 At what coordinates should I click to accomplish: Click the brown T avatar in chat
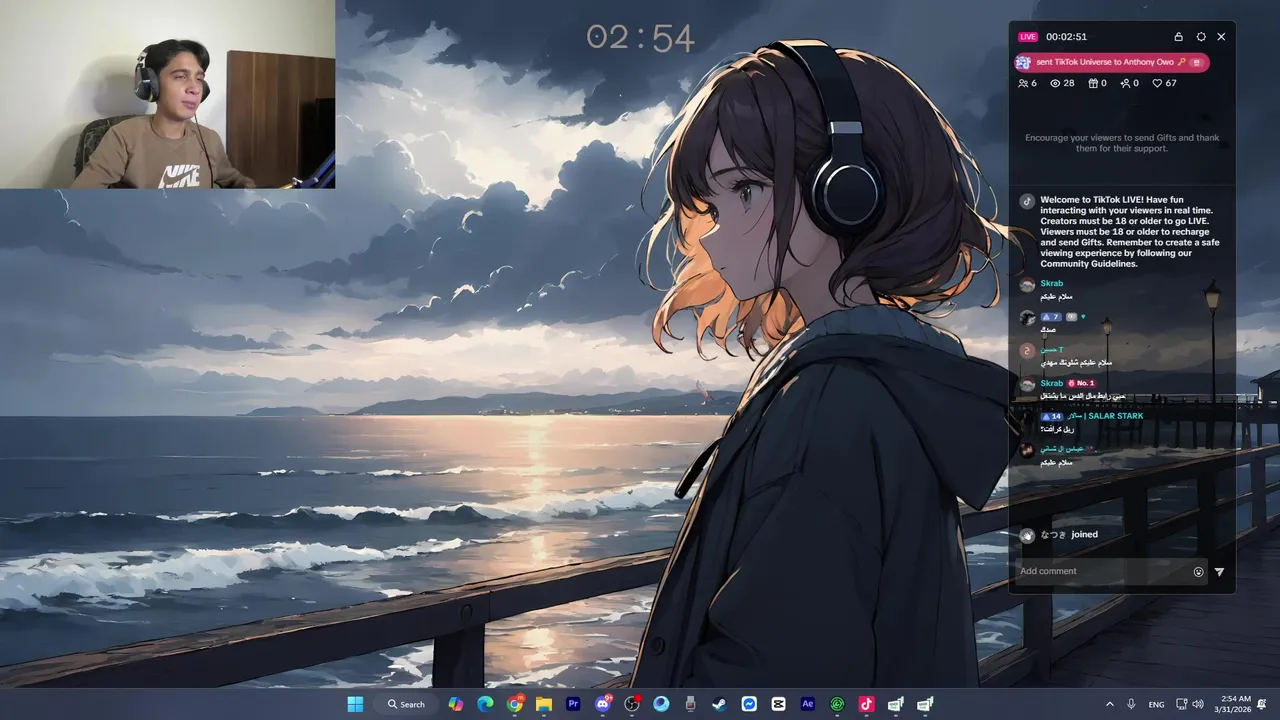click(x=1026, y=351)
